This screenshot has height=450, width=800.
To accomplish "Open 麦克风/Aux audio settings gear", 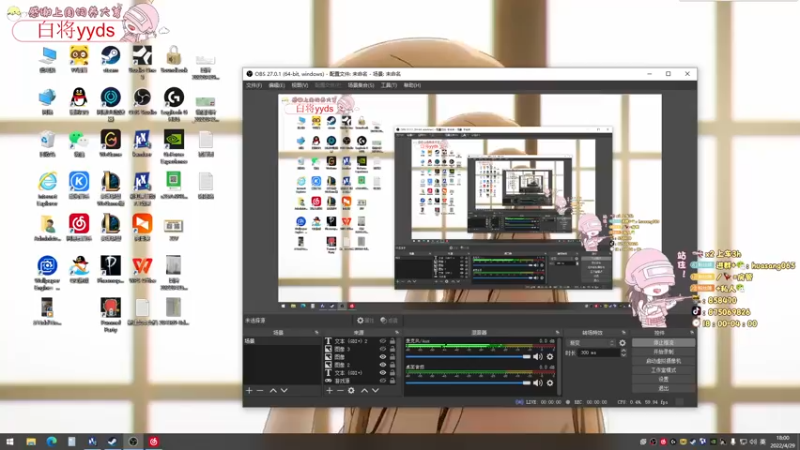I will pyautogui.click(x=550, y=357).
